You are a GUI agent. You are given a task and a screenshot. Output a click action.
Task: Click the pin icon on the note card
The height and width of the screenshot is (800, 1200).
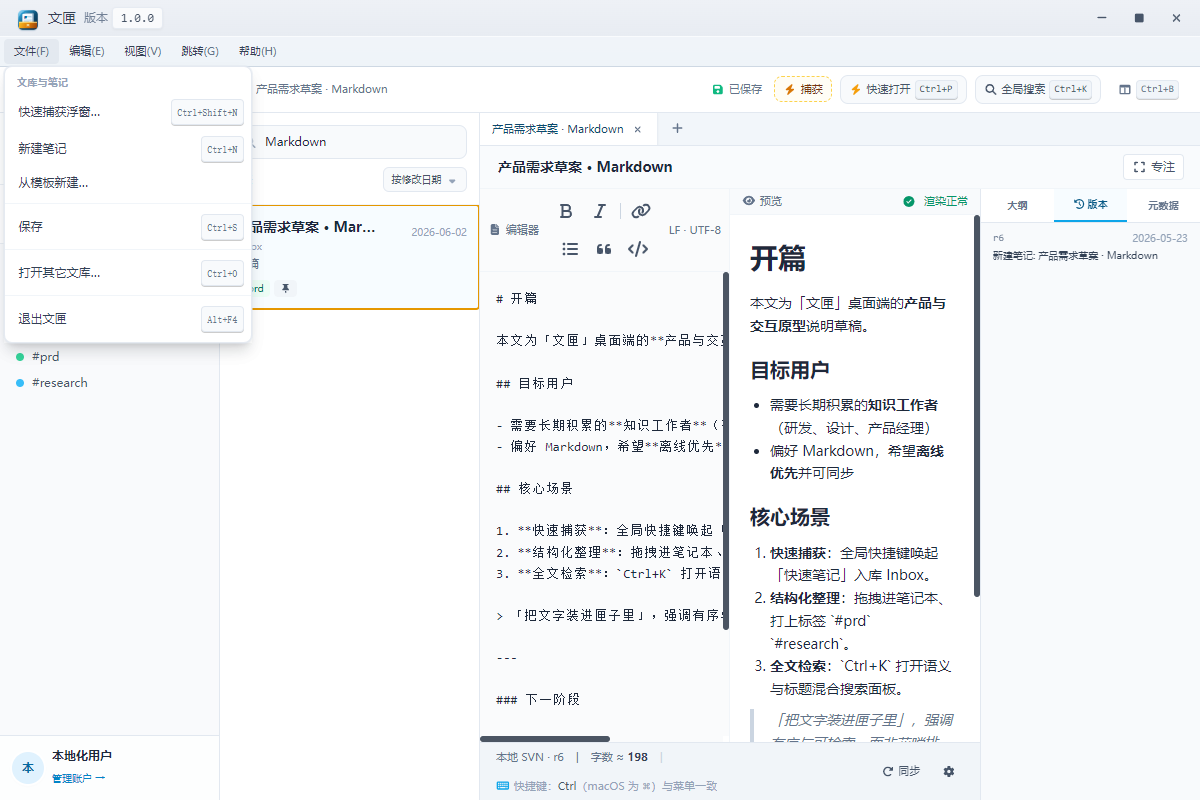[285, 288]
